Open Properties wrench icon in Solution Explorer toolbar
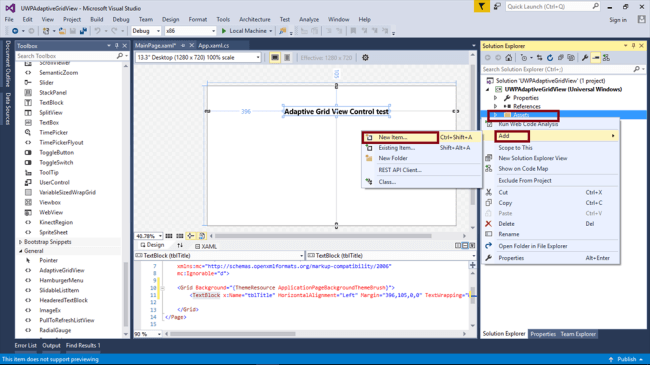This screenshot has width=650, height=365. click(x=585, y=58)
